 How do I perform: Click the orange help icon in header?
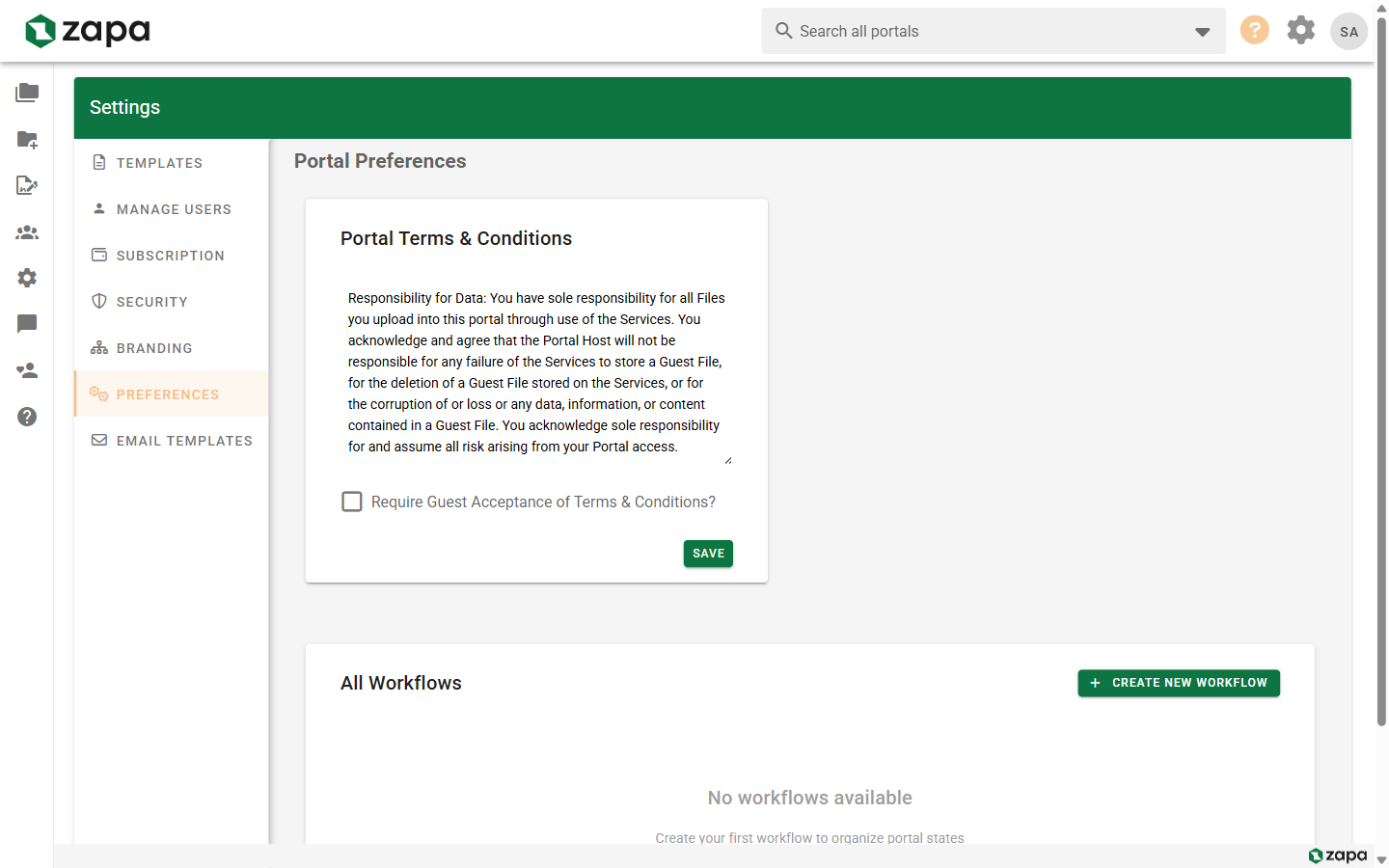(x=1254, y=30)
